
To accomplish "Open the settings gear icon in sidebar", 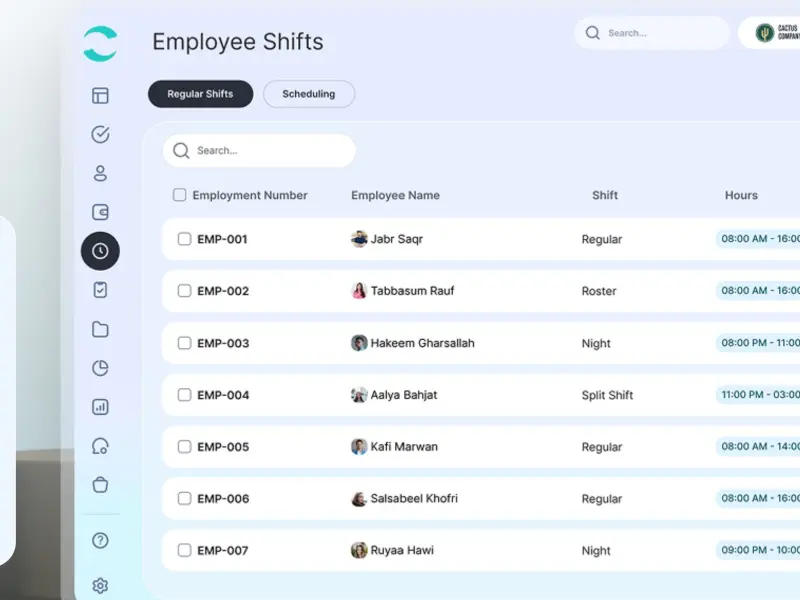I will click(x=100, y=585).
